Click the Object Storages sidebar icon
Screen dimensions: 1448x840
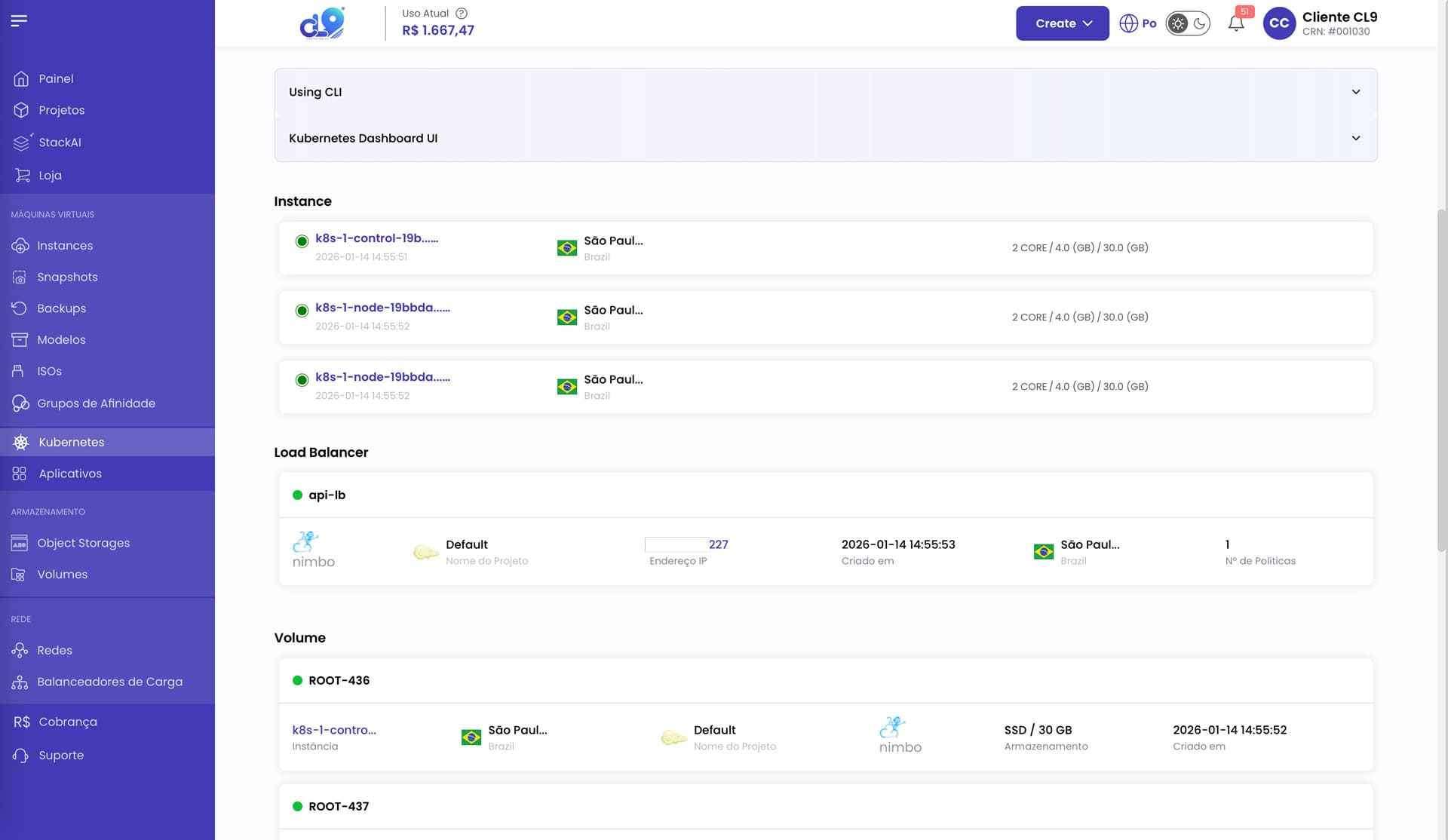[x=20, y=543]
